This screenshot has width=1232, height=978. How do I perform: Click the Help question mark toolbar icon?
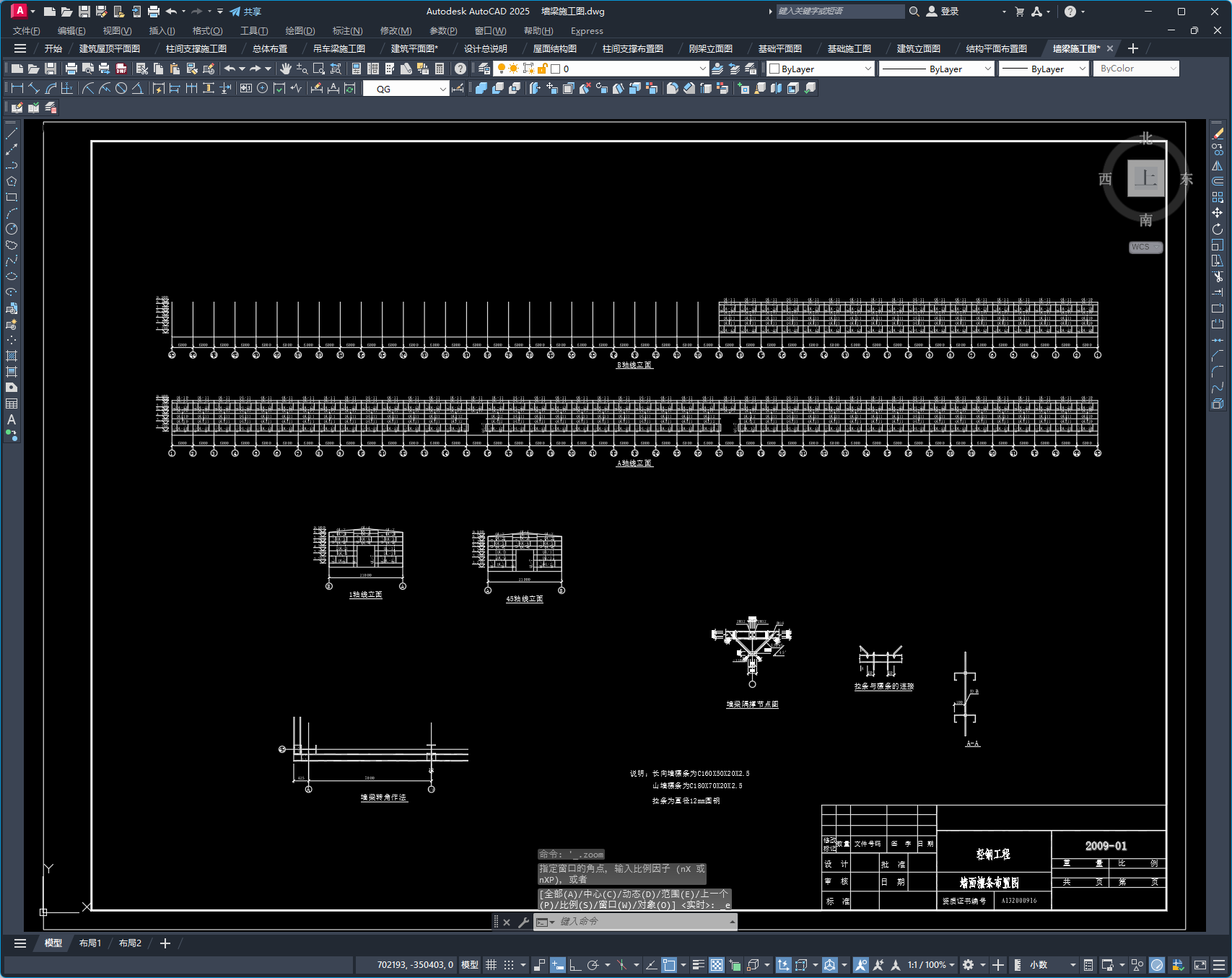click(460, 69)
